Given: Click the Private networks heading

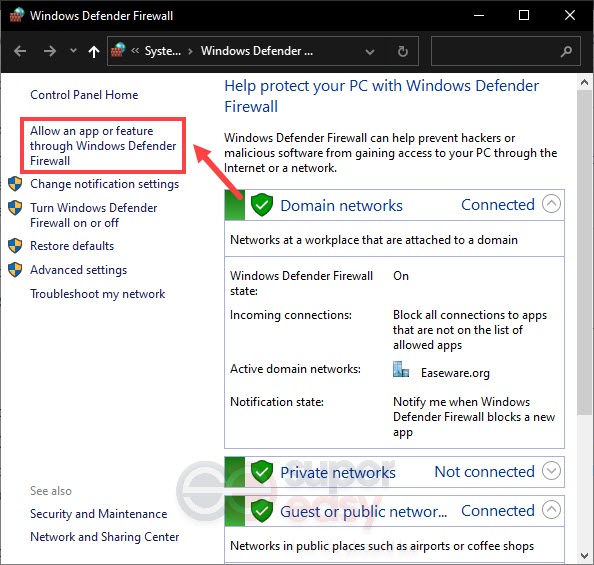Looking at the screenshot, I should pyautogui.click(x=338, y=473).
